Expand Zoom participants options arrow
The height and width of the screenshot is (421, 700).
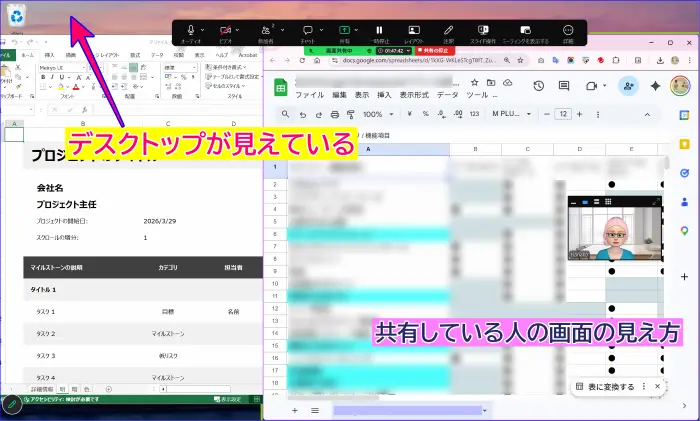pos(283,30)
